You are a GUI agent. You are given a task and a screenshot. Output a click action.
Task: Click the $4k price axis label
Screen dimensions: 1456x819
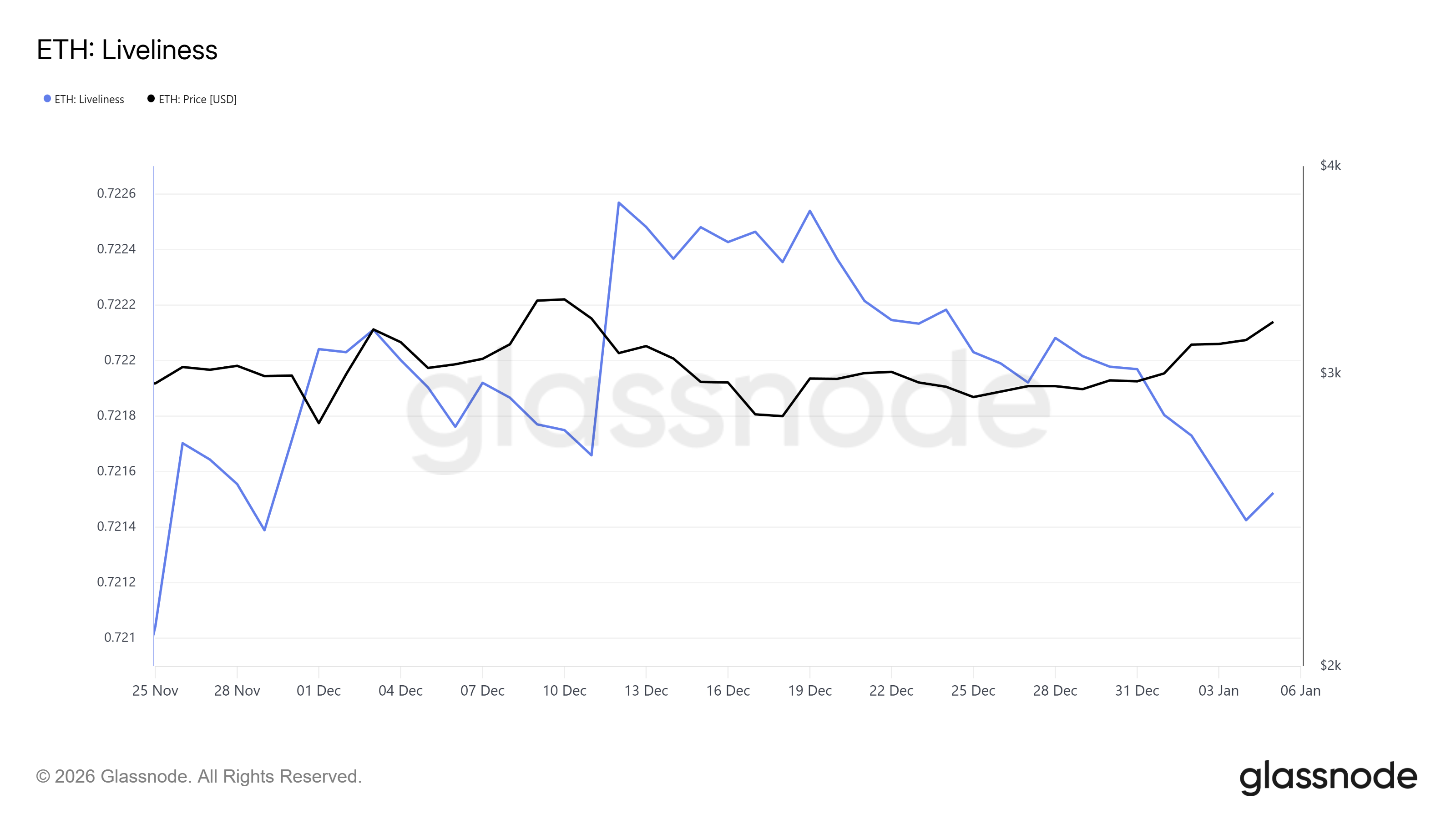1330,166
